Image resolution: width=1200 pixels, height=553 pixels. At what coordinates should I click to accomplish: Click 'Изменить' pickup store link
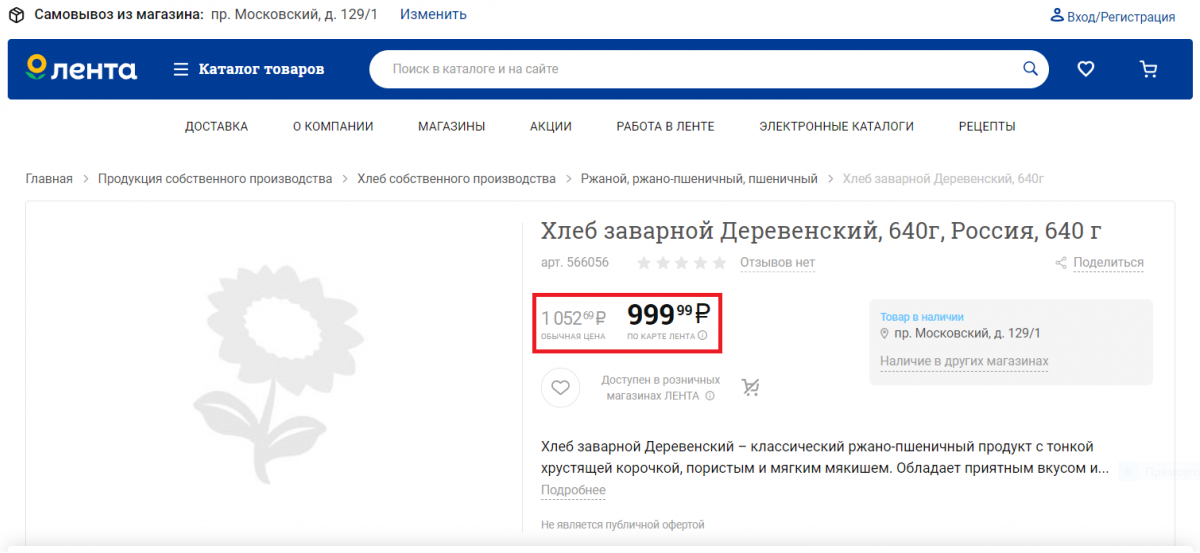click(x=433, y=15)
